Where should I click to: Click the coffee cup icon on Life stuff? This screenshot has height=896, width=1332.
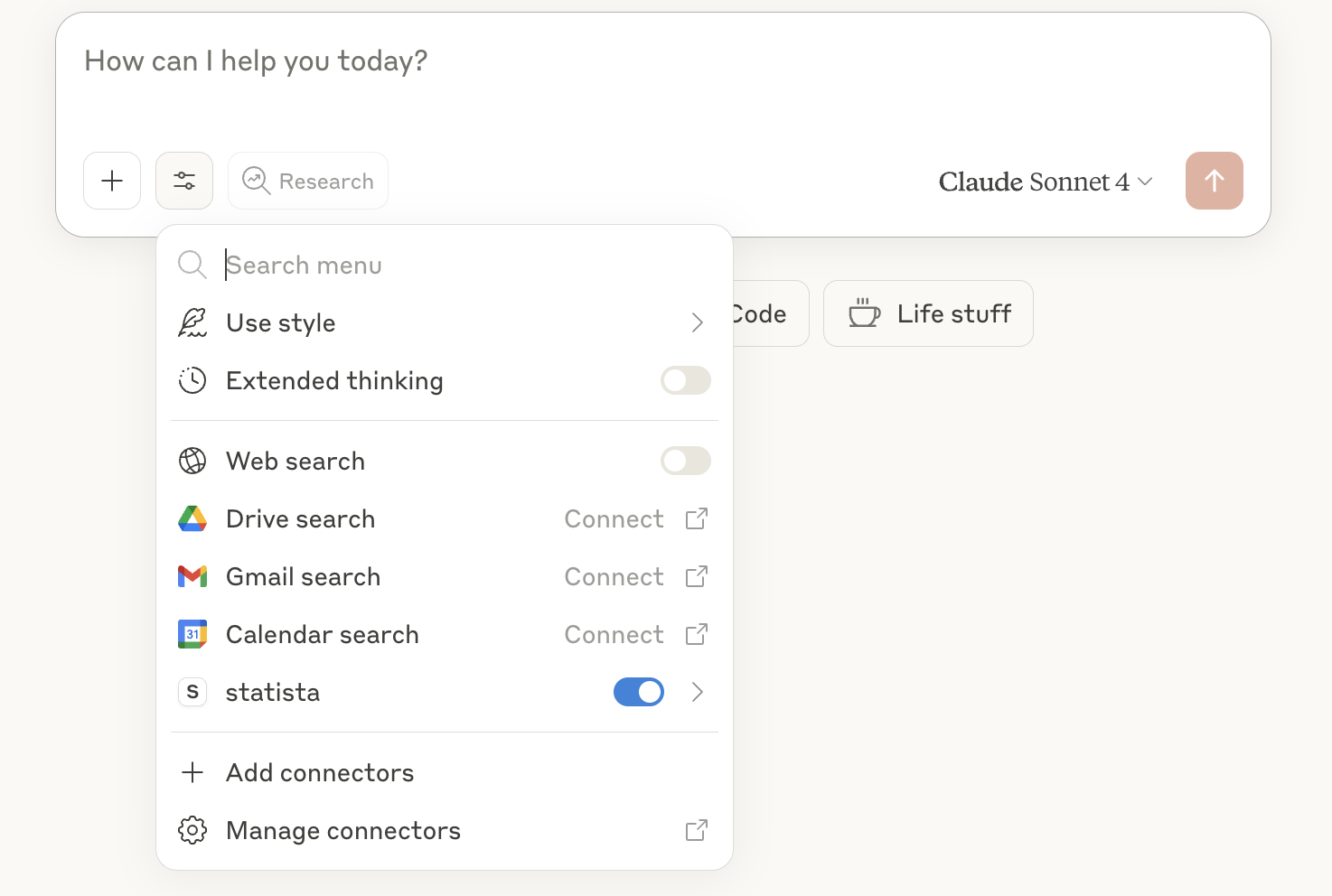864,313
